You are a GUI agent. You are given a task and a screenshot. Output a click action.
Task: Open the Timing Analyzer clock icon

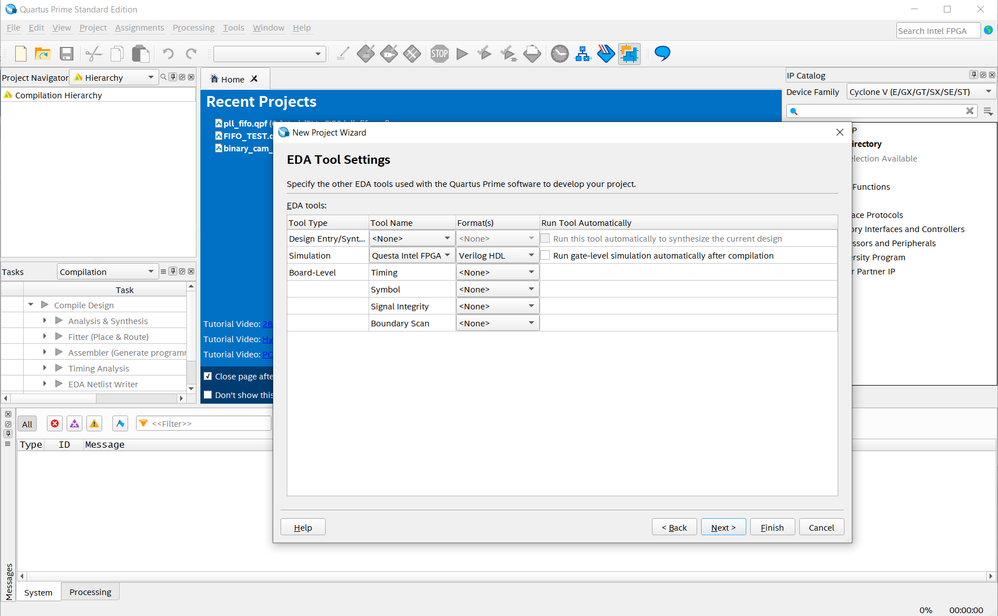pyautogui.click(x=559, y=54)
